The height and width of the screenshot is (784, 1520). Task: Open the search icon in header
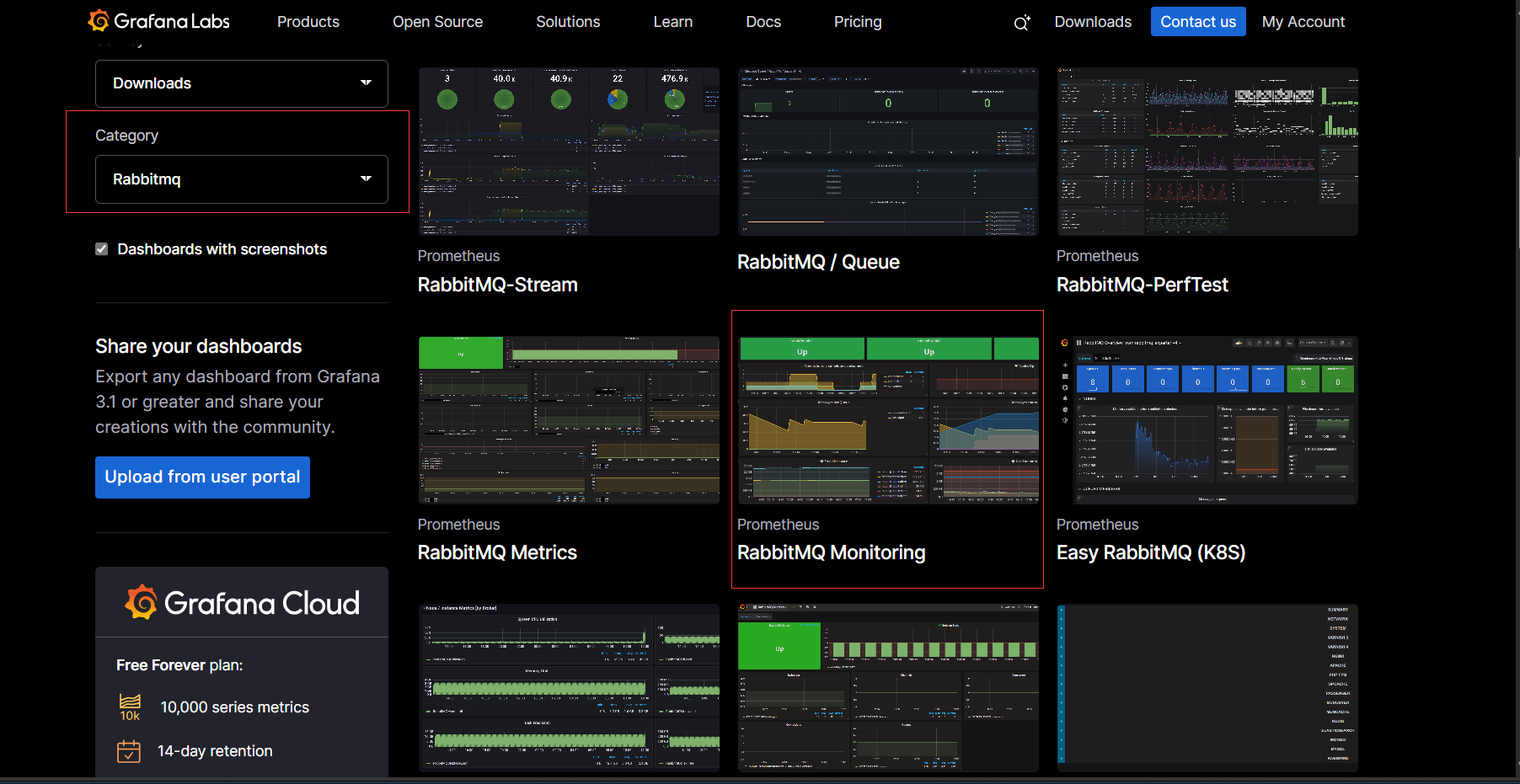point(1021,23)
